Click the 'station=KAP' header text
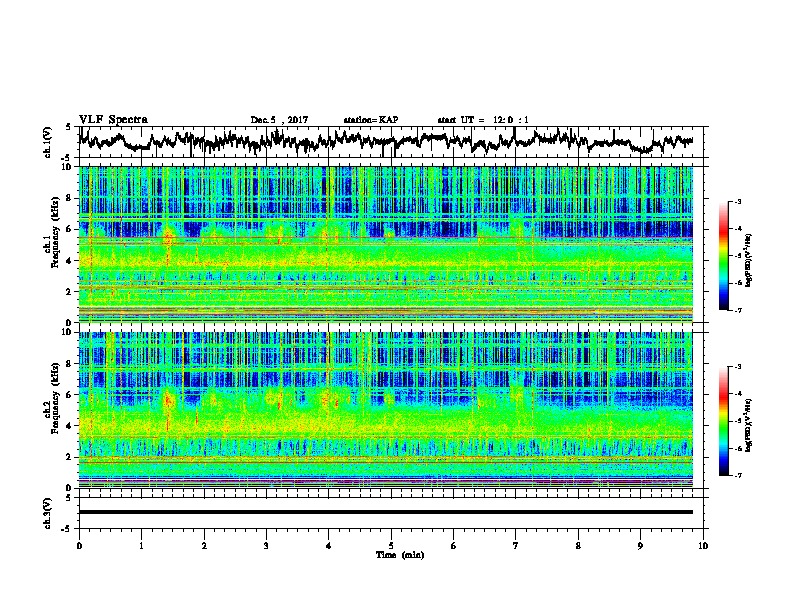Image resolution: width=792 pixels, height=612 pixels. [x=371, y=120]
